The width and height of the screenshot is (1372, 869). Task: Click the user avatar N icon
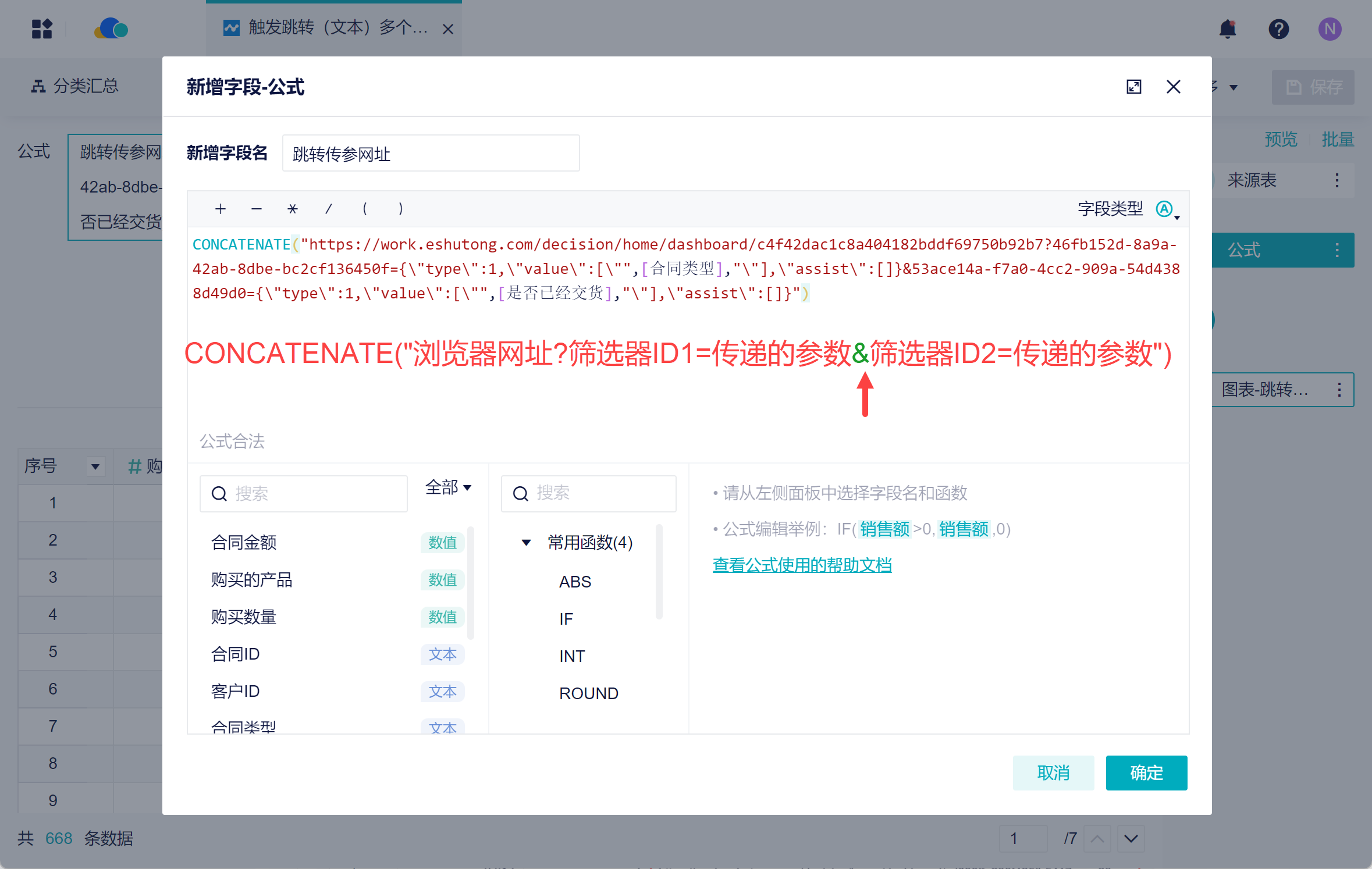[1330, 29]
